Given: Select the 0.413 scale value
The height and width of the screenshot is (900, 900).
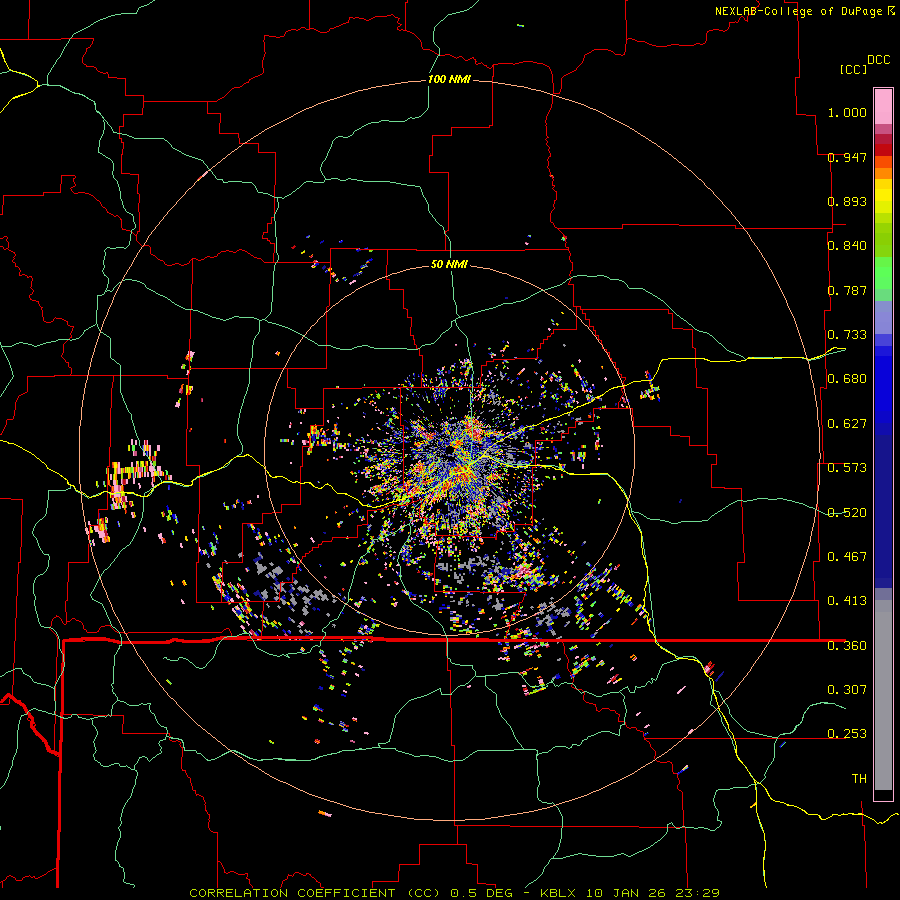Looking at the screenshot, I should pyautogui.click(x=847, y=601).
